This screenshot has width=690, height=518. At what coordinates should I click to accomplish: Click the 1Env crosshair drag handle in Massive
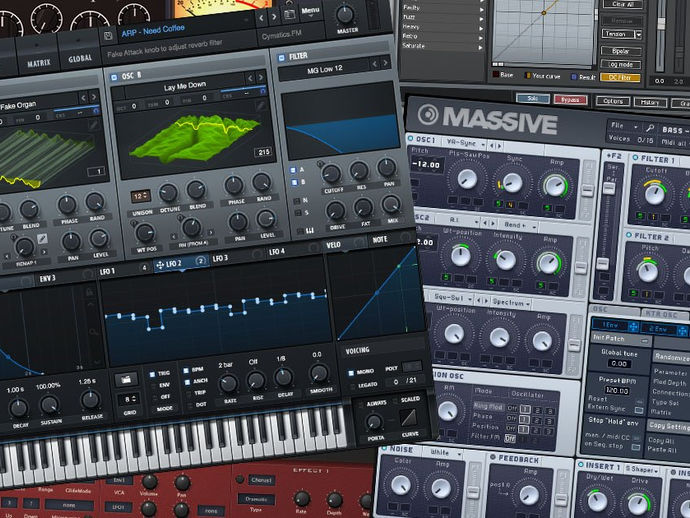click(633, 327)
